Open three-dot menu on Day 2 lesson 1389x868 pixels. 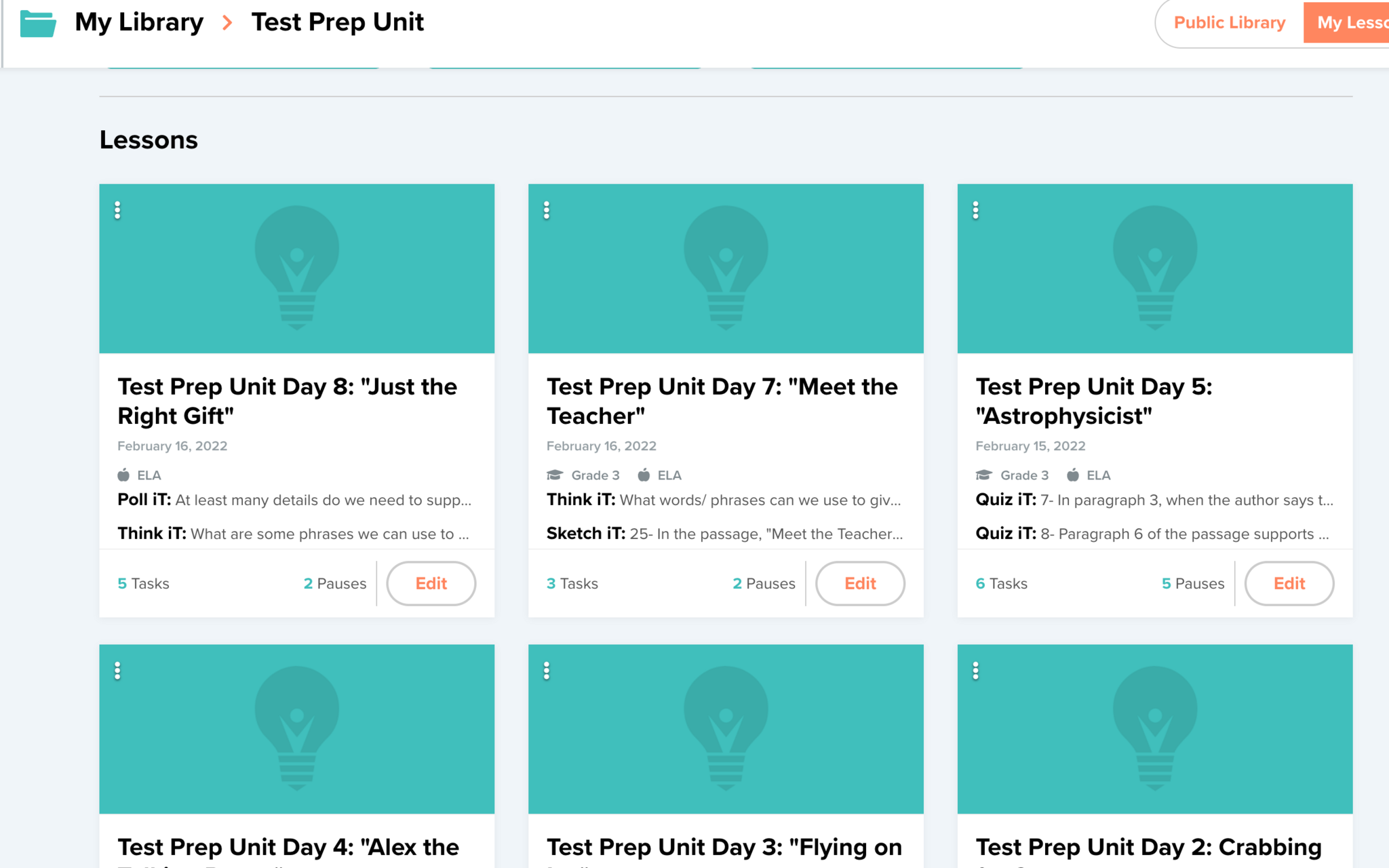pyautogui.click(x=975, y=671)
